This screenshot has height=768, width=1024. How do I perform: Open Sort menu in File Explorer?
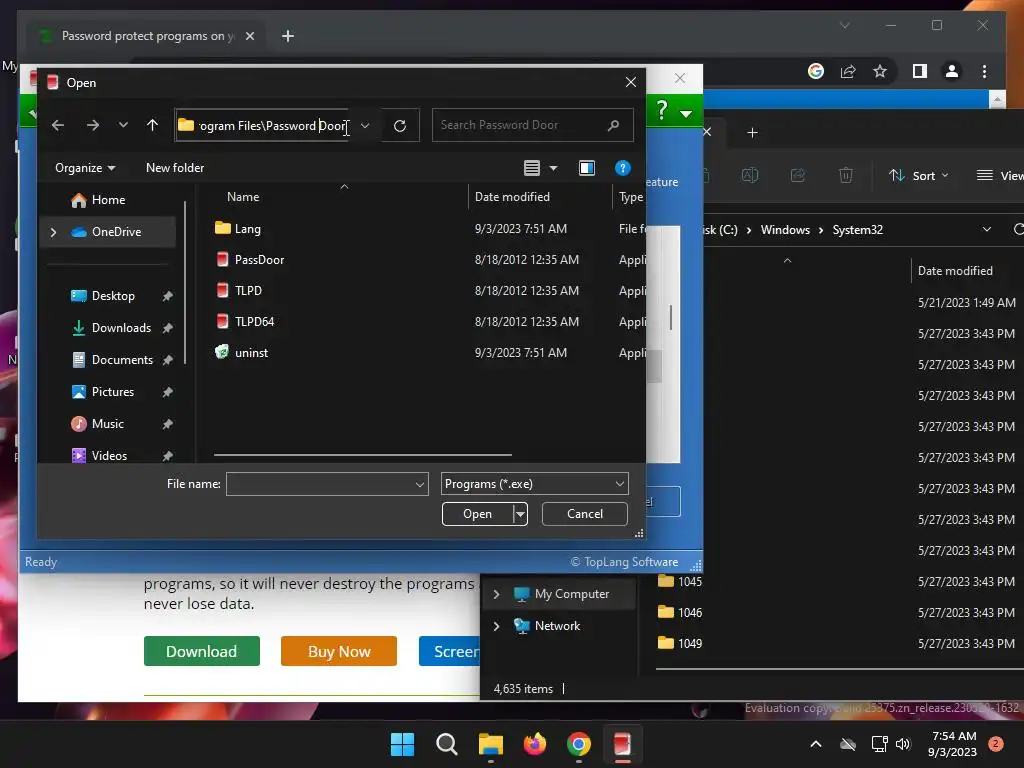pos(918,175)
